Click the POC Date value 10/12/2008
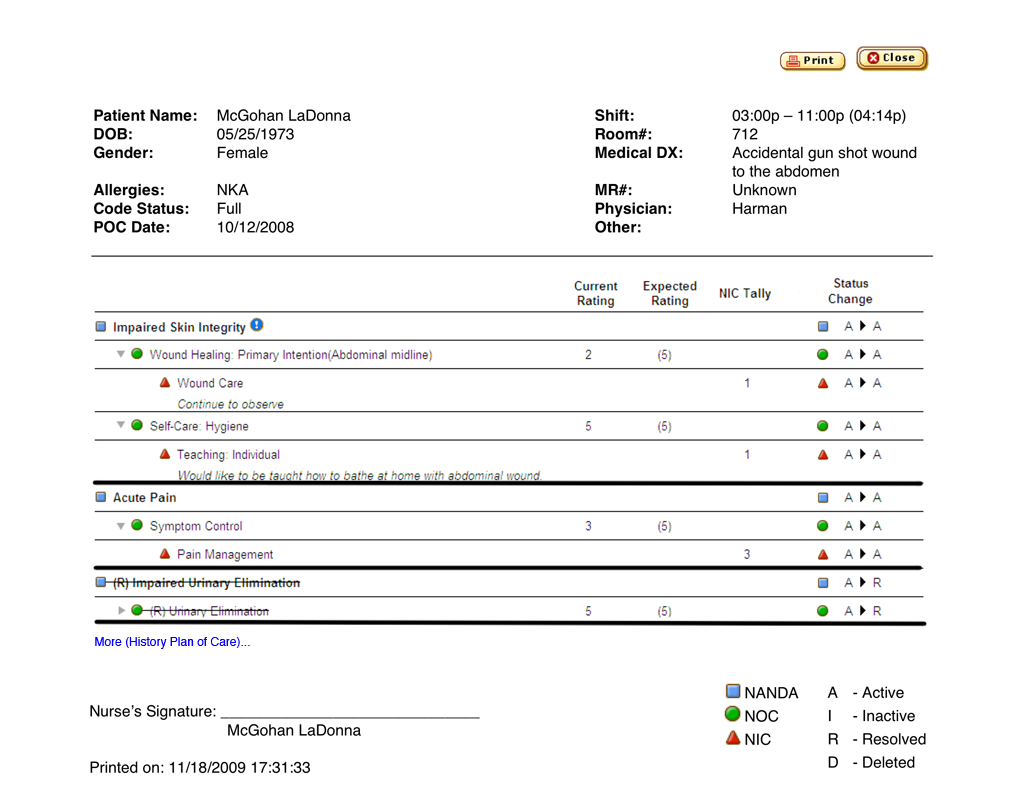Image resolution: width=1024 pixels, height=802 pixels. coord(255,227)
